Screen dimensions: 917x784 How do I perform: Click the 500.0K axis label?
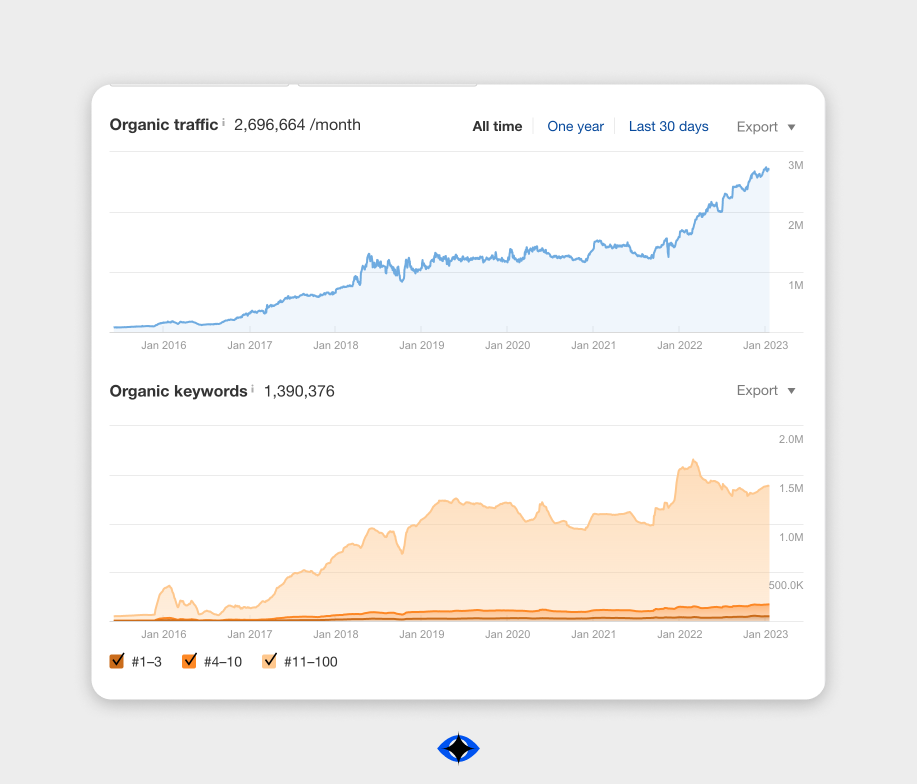coord(786,585)
